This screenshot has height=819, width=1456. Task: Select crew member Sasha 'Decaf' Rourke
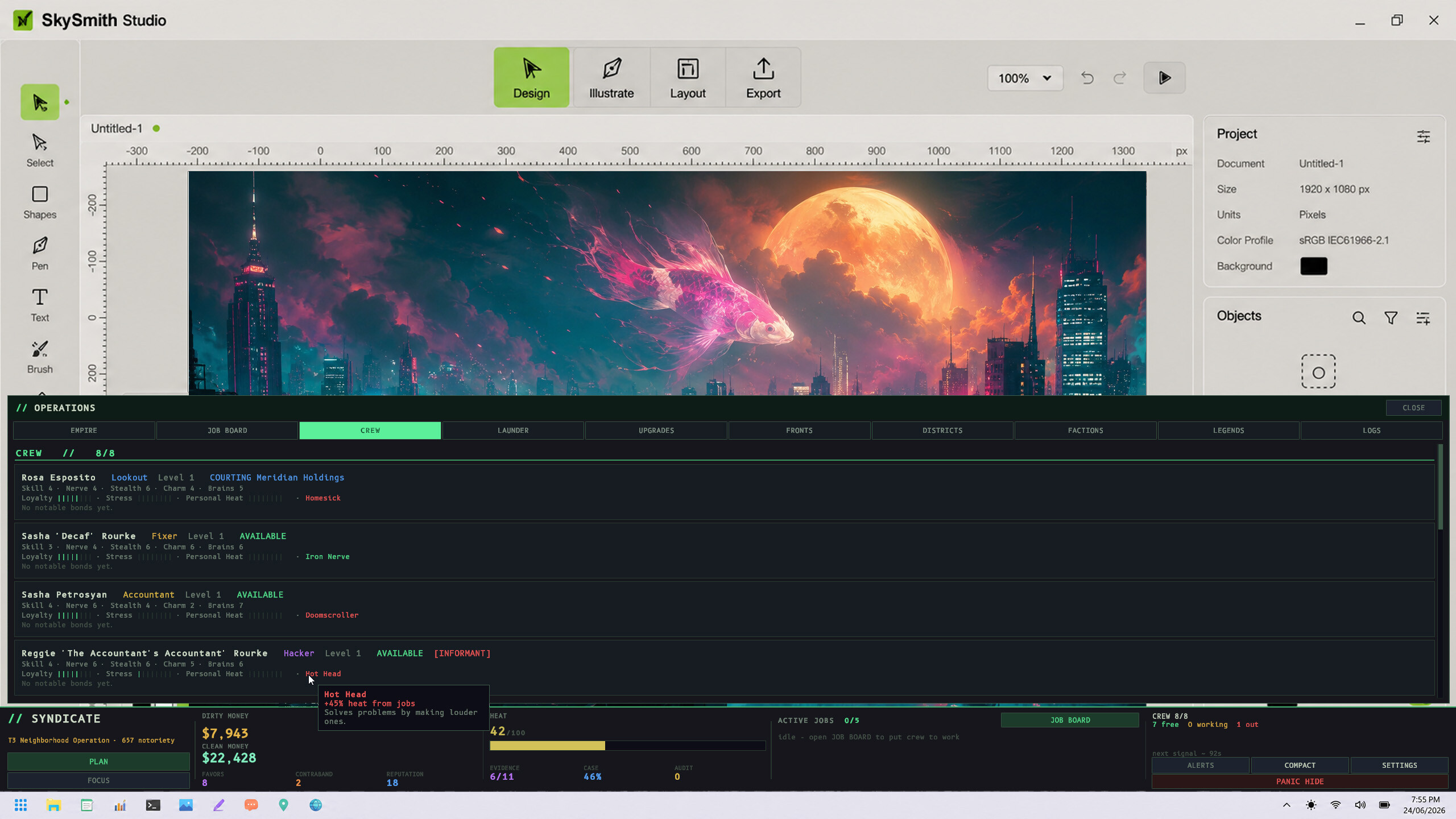coord(724,551)
